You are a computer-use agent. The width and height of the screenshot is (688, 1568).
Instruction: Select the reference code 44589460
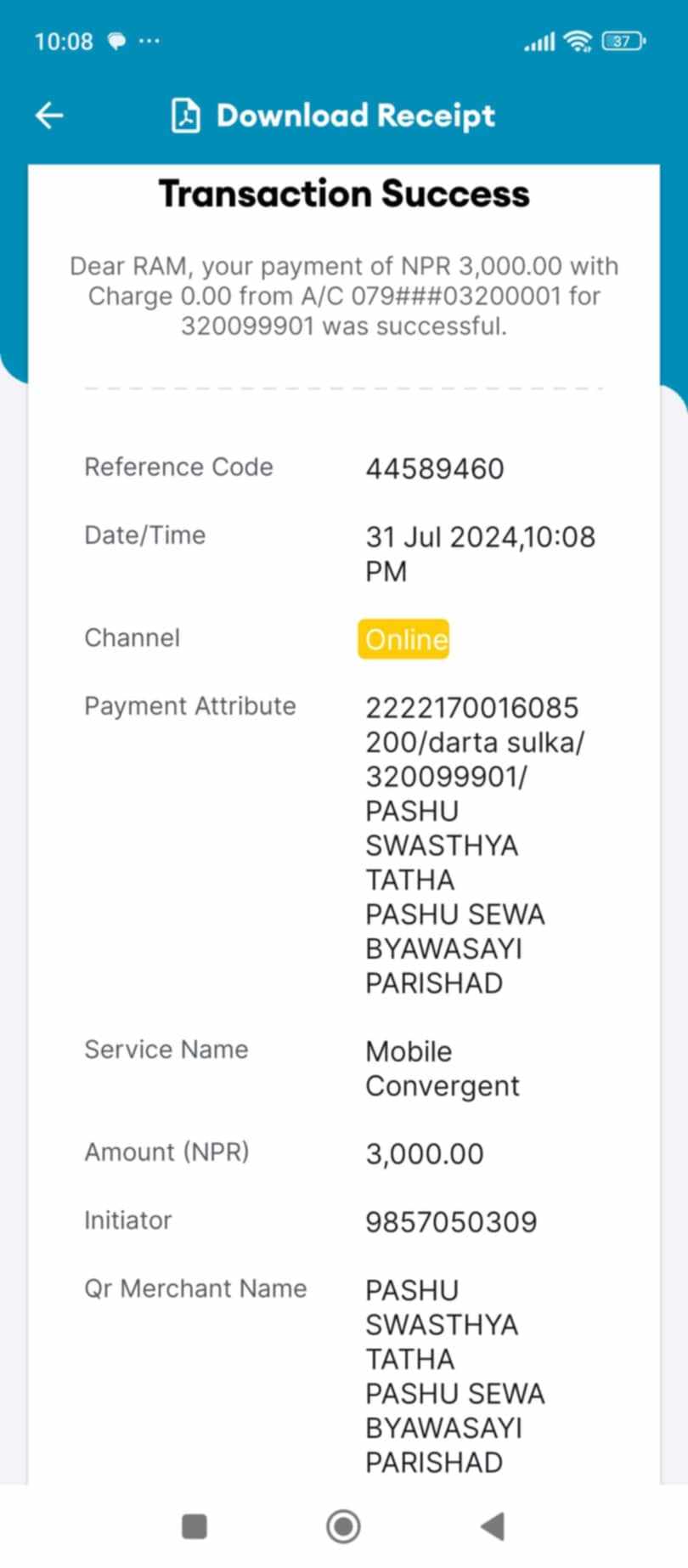[435, 468]
